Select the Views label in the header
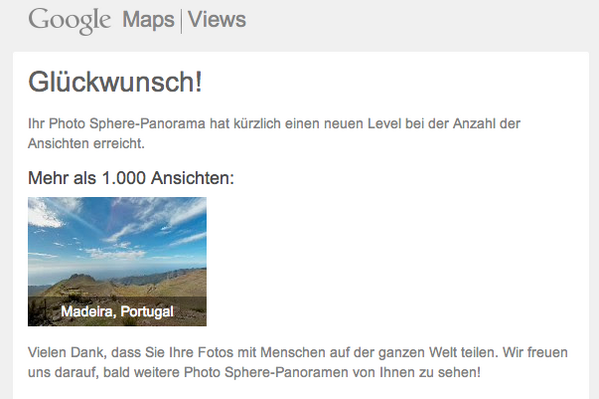 [x=217, y=19]
